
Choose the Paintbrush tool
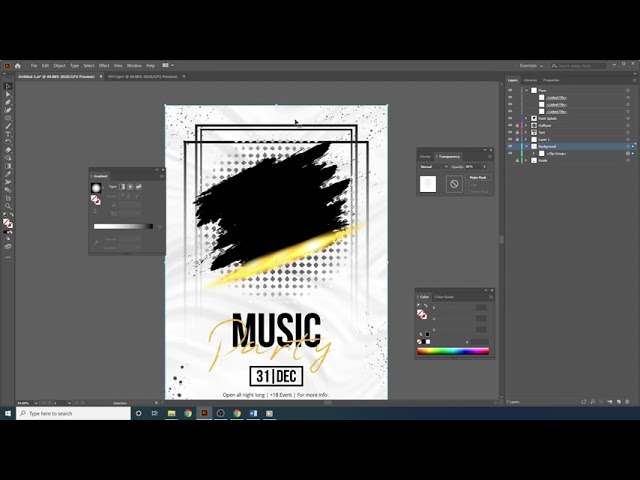8,127
